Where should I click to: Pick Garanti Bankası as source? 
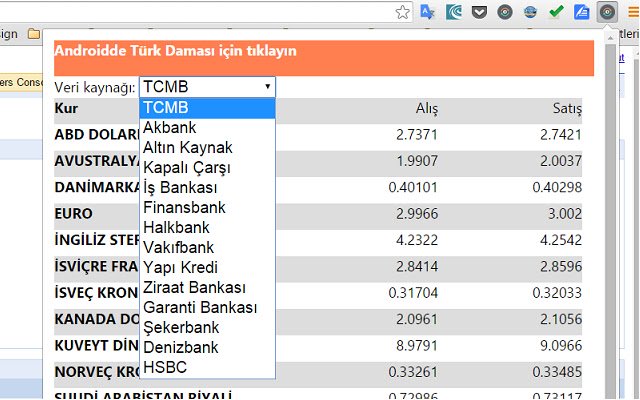click(x=207, y=308)
